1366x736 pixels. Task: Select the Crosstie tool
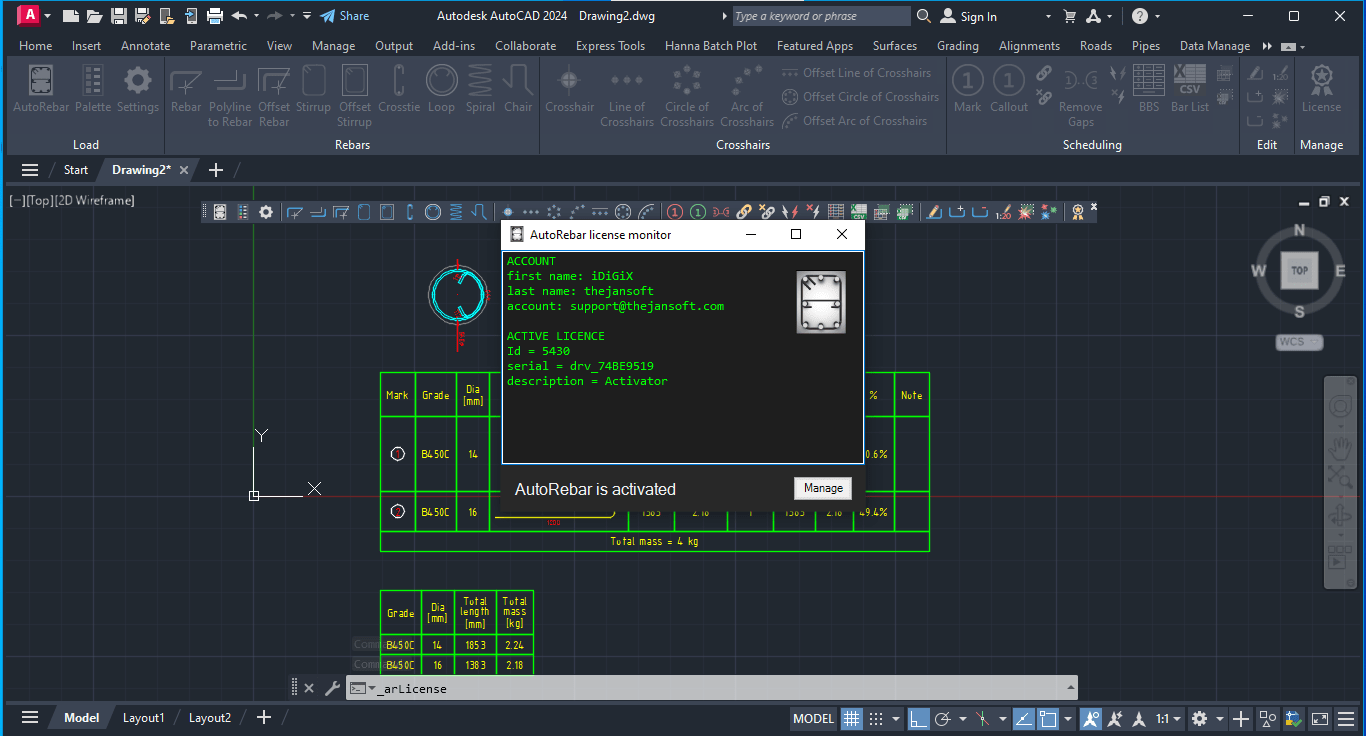click(399, 89)
